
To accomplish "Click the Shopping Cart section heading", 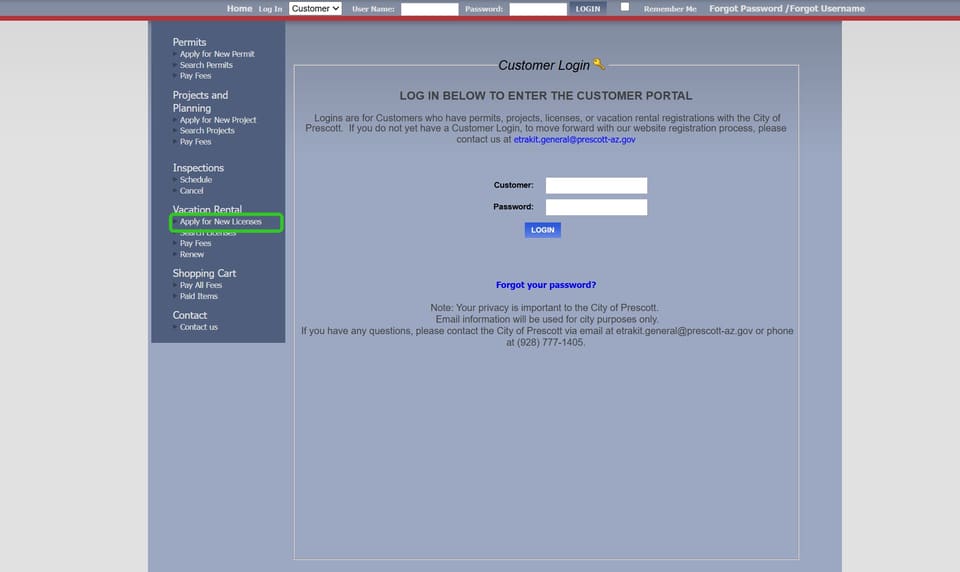I will pyautogui.click(x=204, y=273).
